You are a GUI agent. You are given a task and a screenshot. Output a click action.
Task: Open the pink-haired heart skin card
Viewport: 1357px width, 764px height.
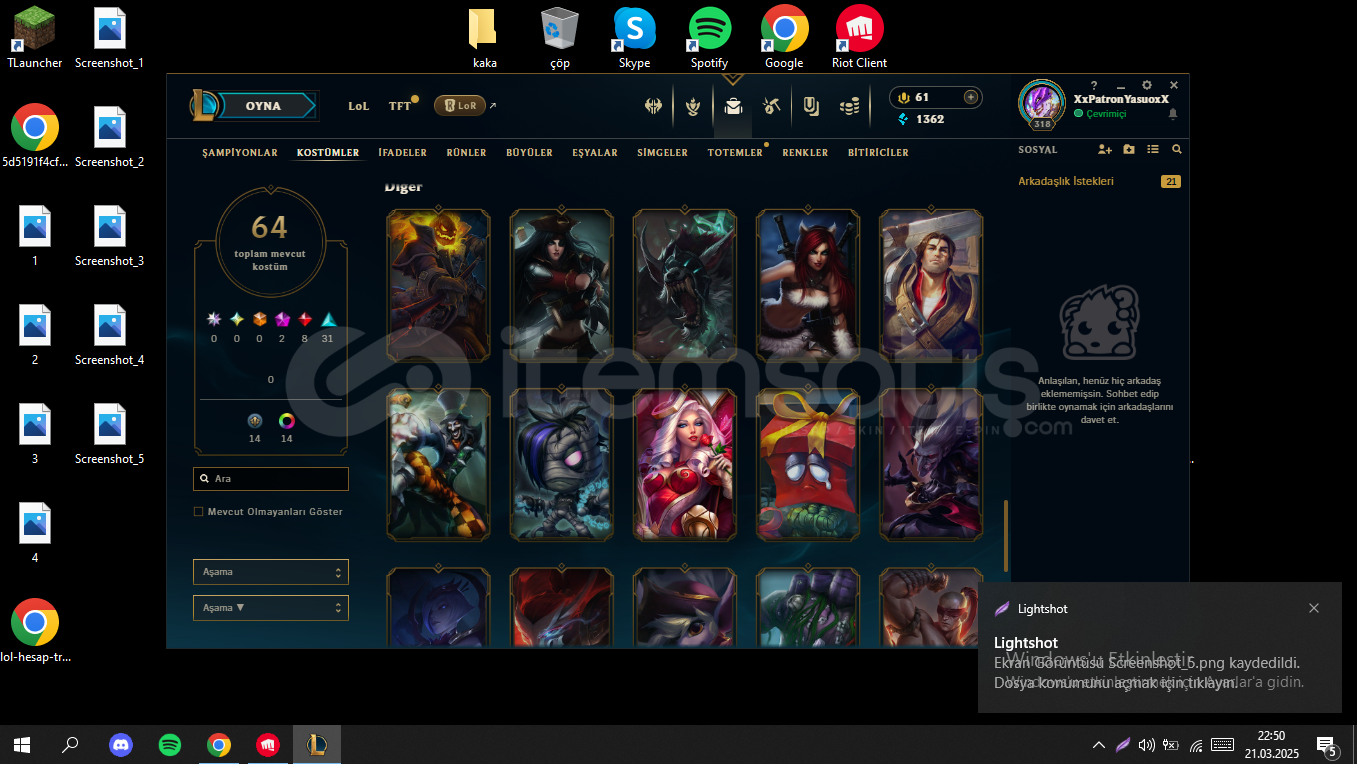click(x=685, y=465)
